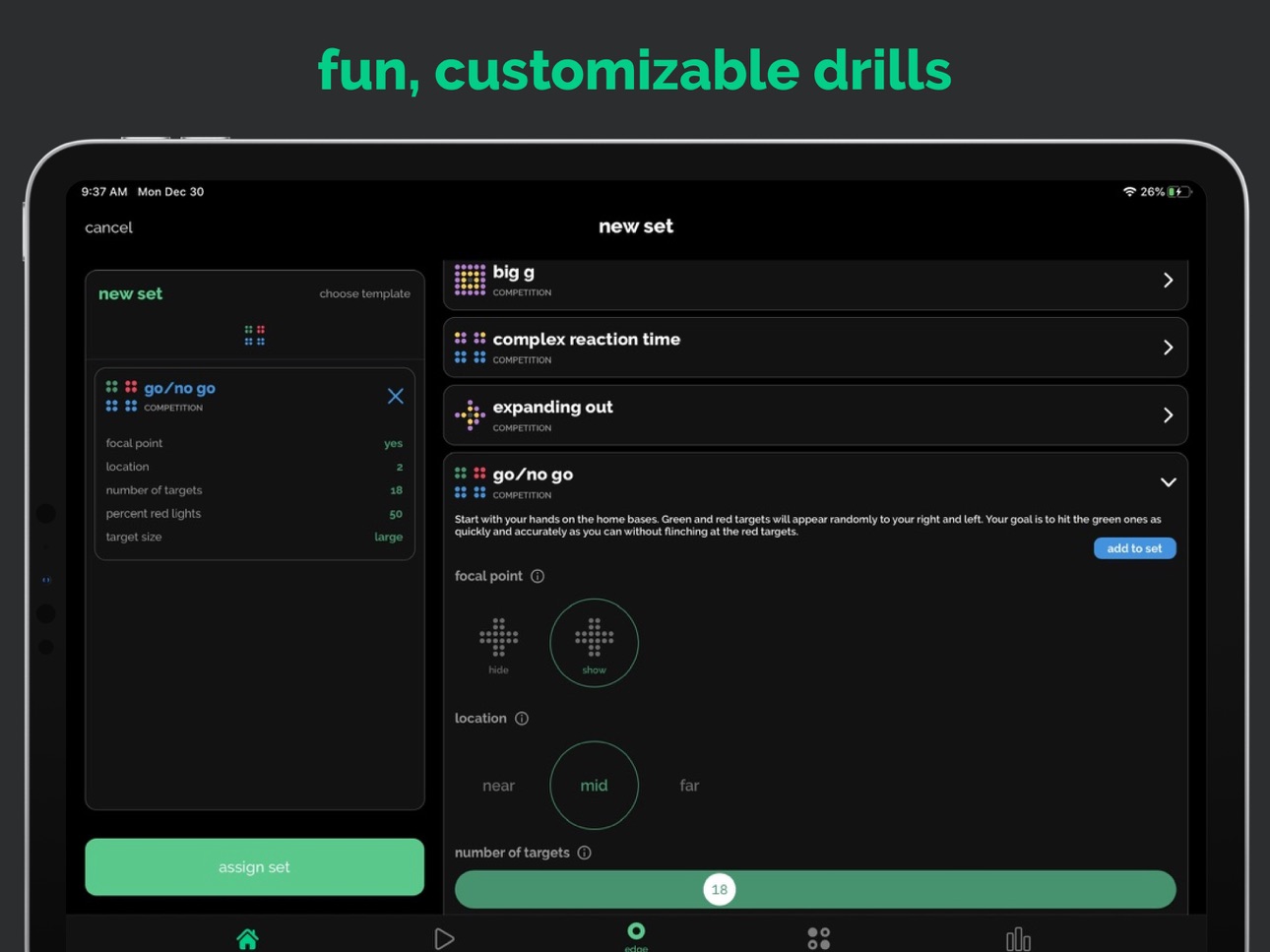Choose near location
The image size is (1270, 952).
click(x=498, y=786)
